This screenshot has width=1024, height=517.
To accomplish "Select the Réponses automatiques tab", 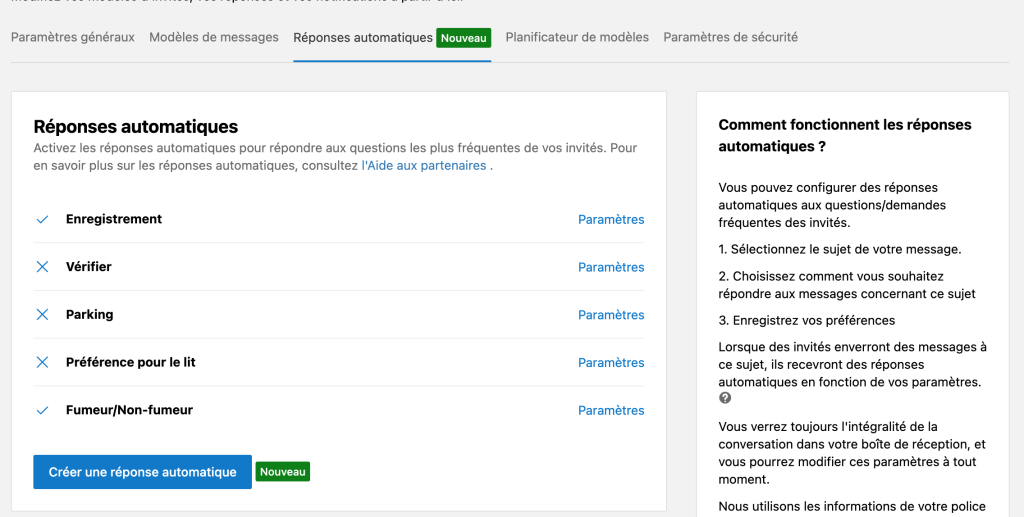I will click(362, 37).
